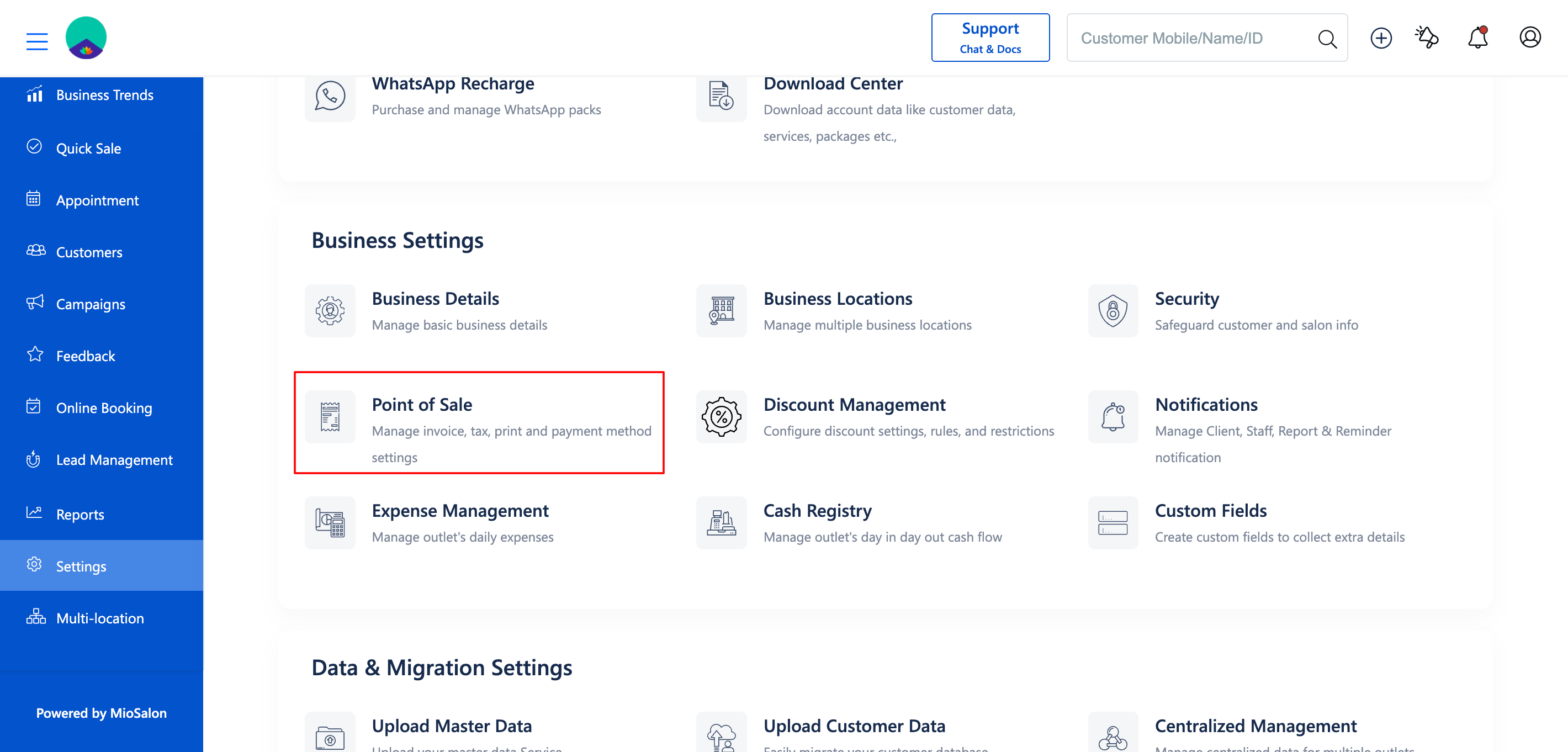Click 'Create custom fields to collect extra details'
The width and height of the screenshot is (1568, 752).
(x=1279, y=537)
